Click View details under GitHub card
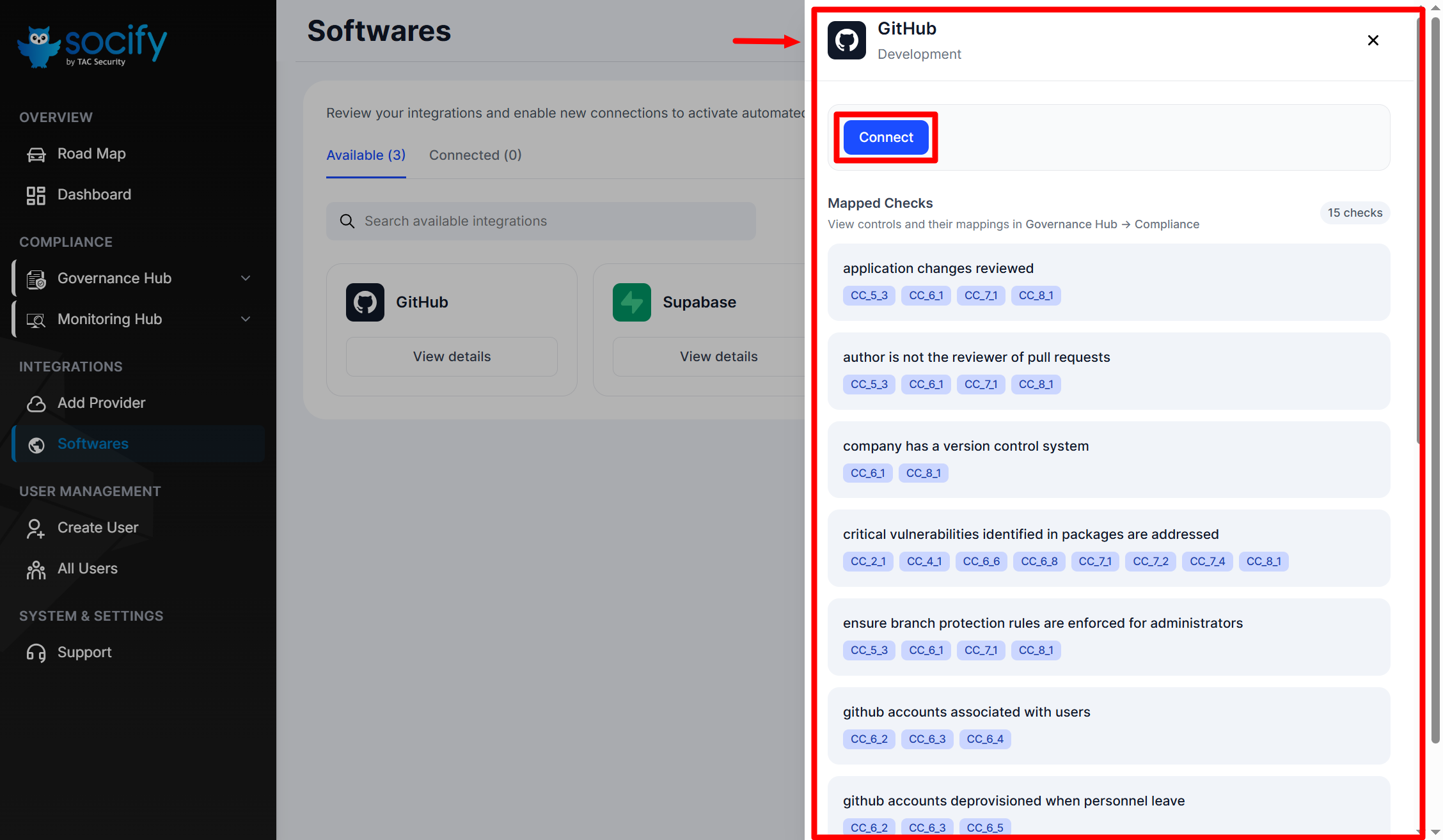The height and width of the screenshot is (840, 1443). (x=452, y=357)
